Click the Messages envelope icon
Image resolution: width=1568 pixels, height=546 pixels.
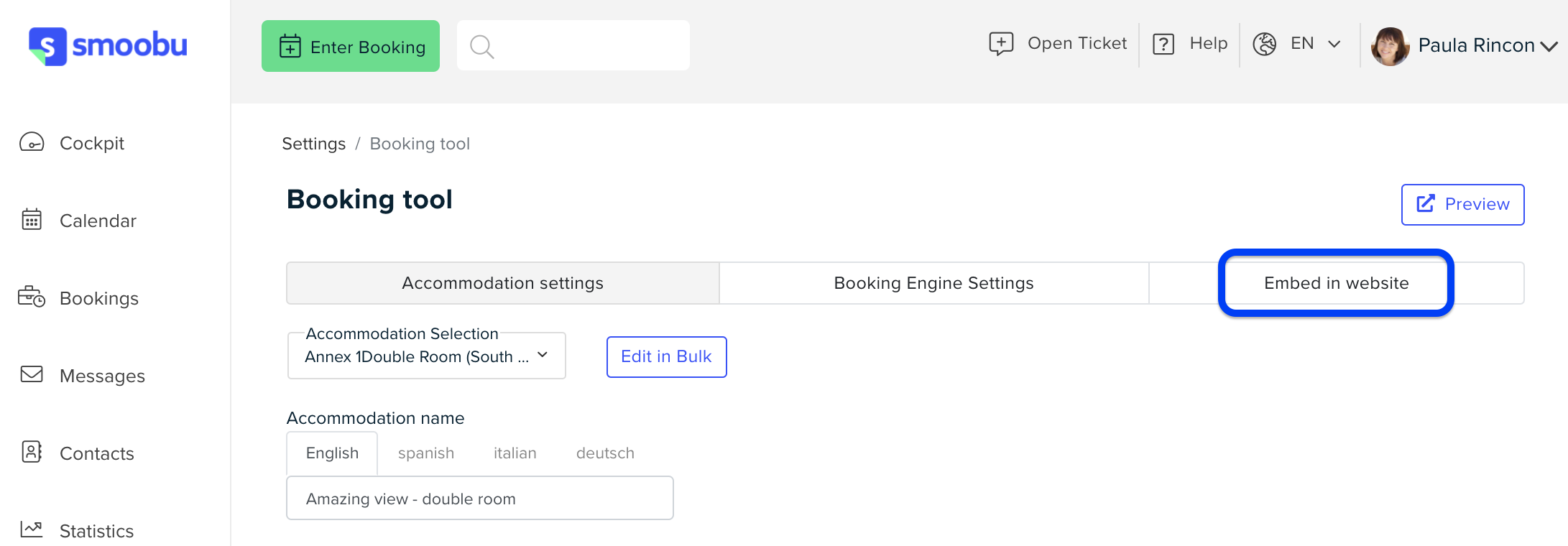pyautogui.click(x=32, y=374)
